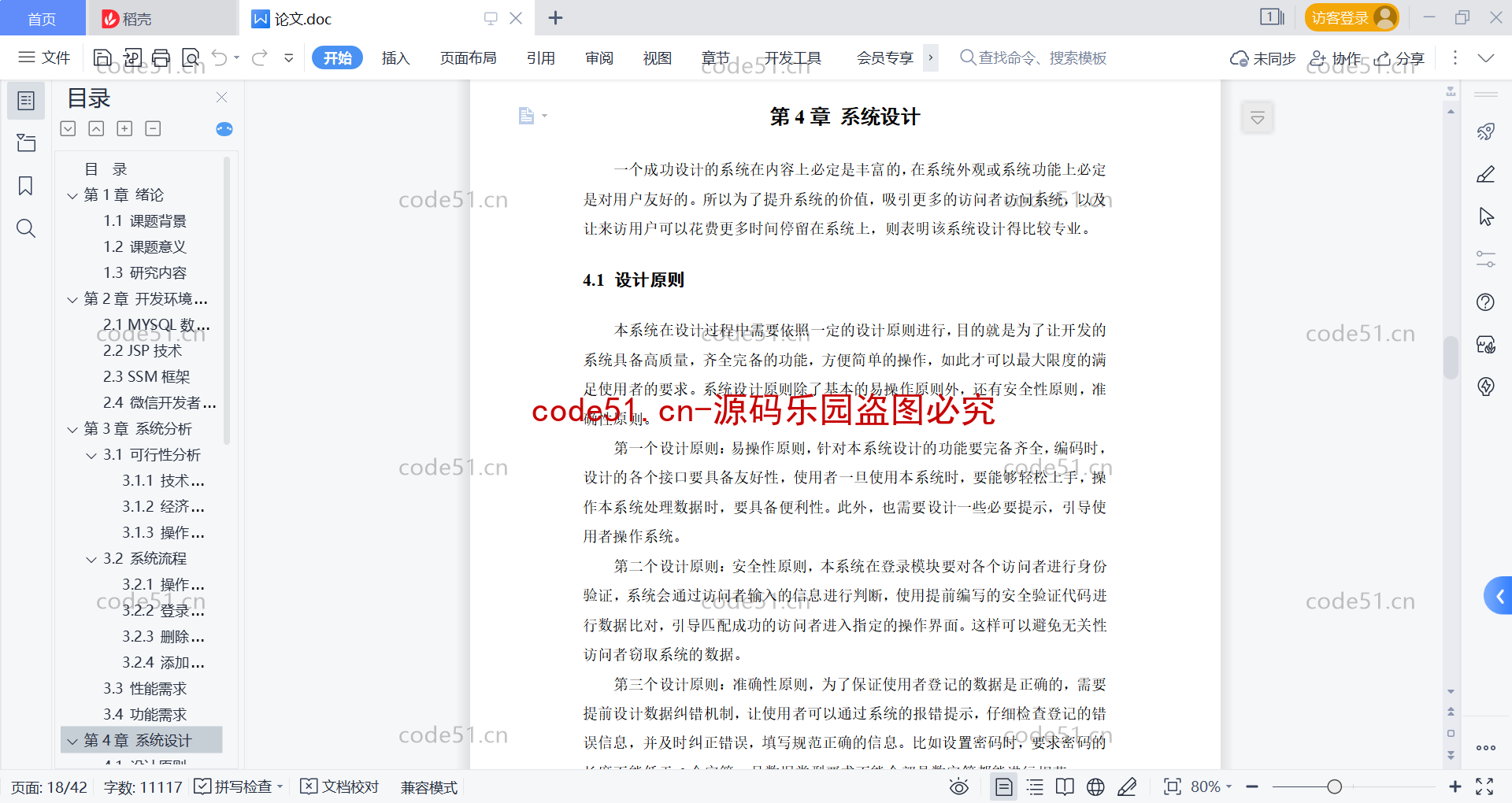Adjust the zoom slider handle

[x=1334, y=786]
